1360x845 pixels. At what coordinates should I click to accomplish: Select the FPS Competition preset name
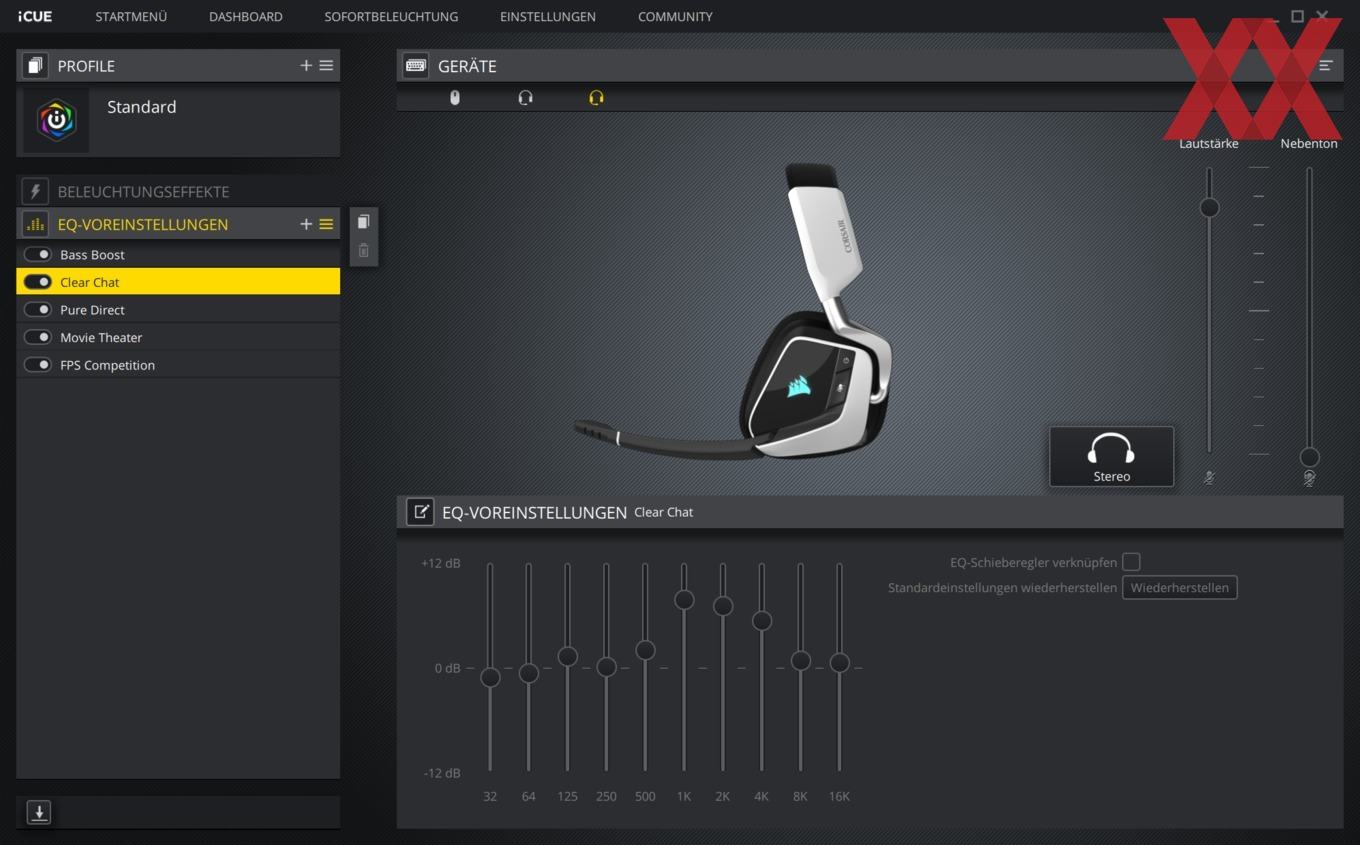(x=107, y=366)
